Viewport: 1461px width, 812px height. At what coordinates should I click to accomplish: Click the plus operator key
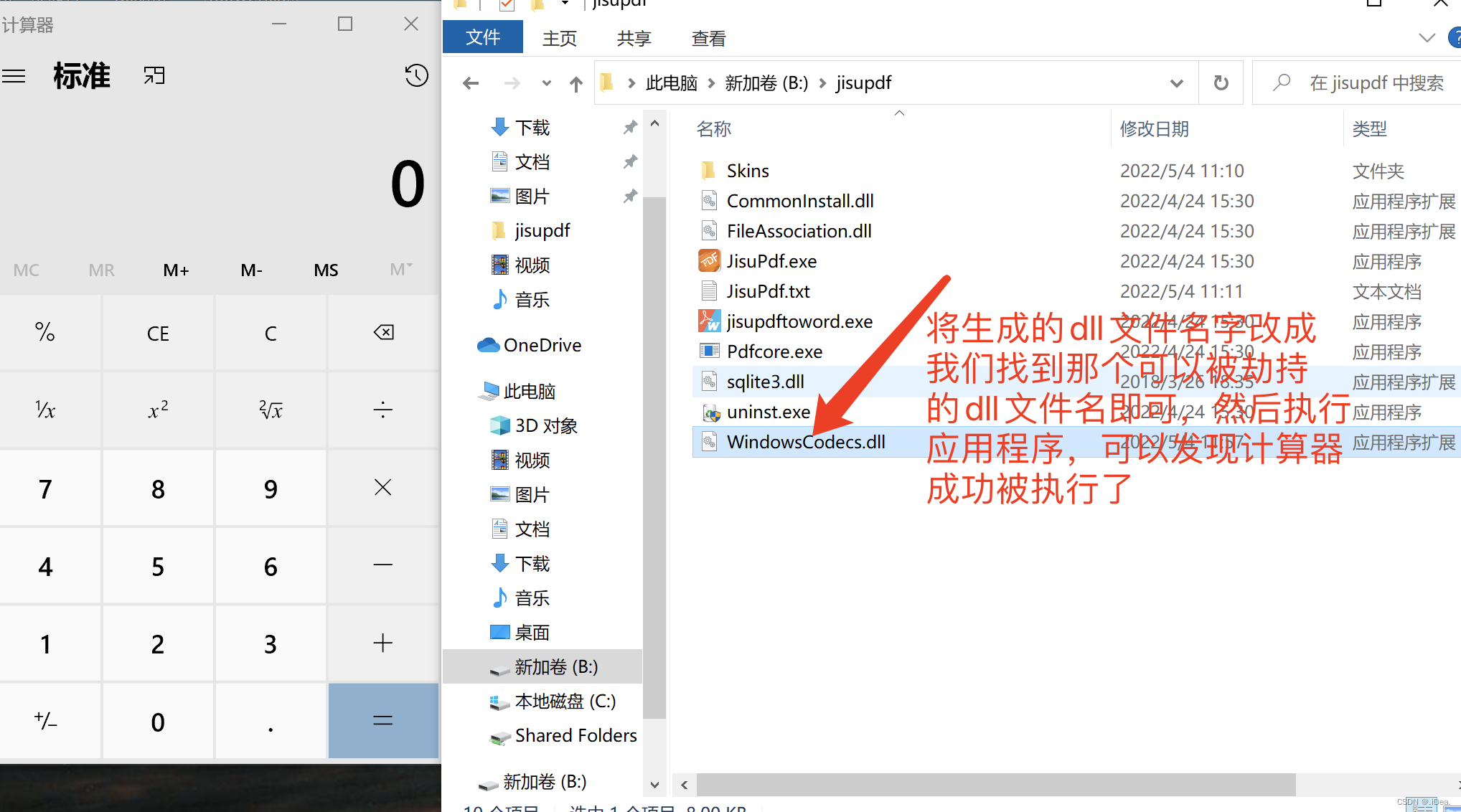[383, 643]
